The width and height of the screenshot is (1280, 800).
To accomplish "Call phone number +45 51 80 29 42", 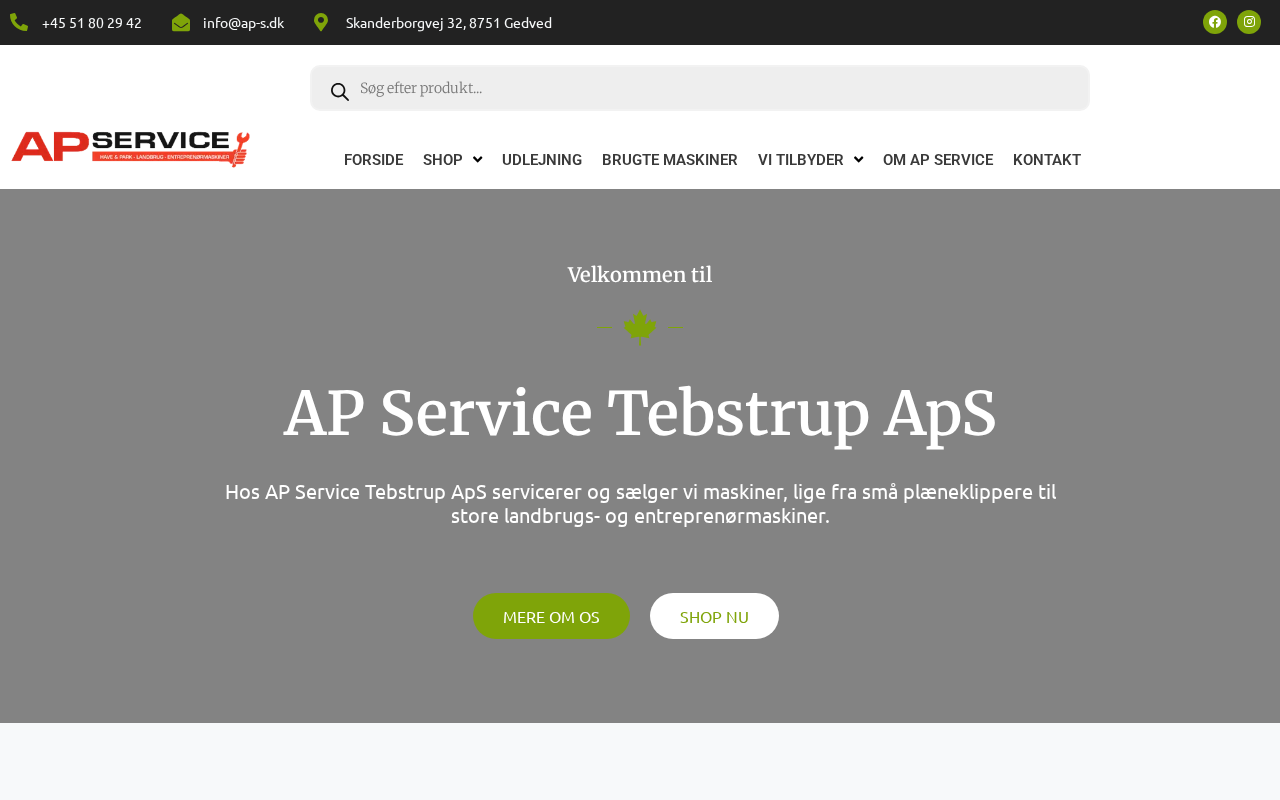I will 92,22.
